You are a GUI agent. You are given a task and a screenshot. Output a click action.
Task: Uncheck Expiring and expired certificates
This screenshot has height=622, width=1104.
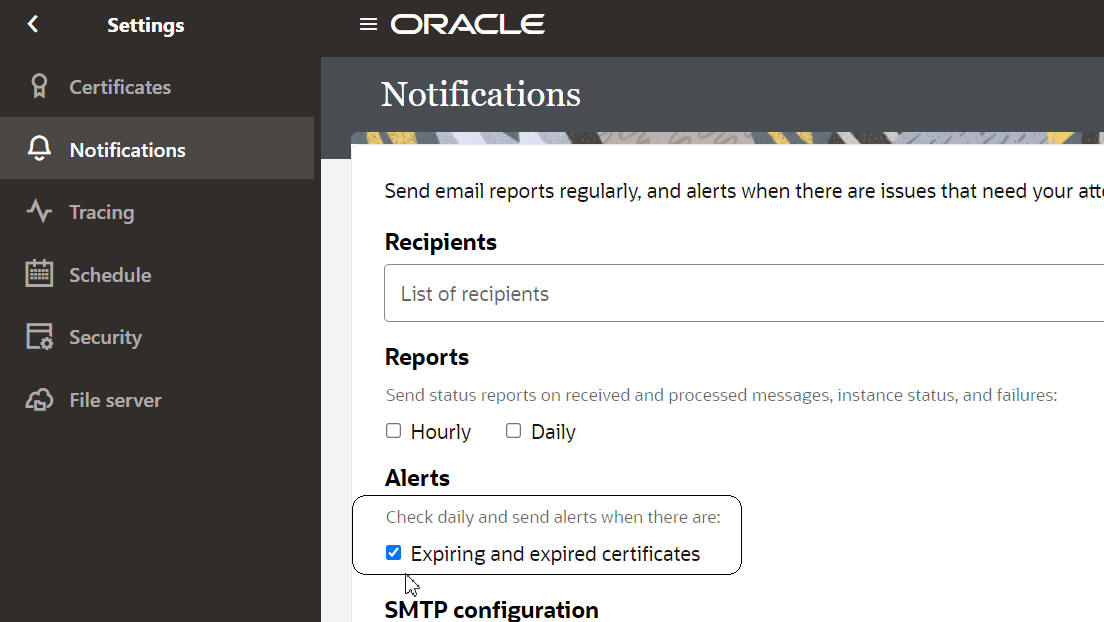click(x=394, y=553)
